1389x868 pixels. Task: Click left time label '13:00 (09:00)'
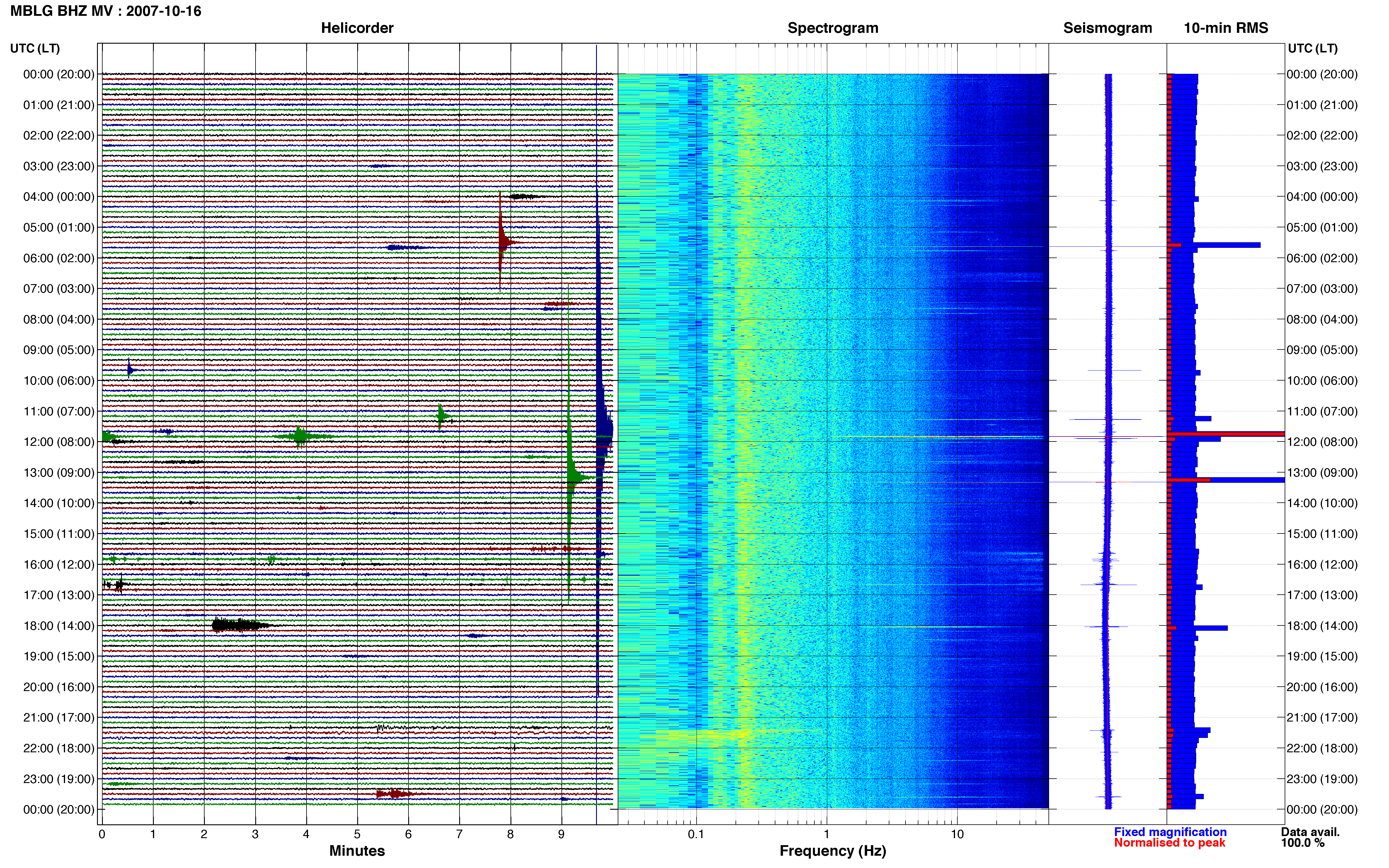(59, 473)
